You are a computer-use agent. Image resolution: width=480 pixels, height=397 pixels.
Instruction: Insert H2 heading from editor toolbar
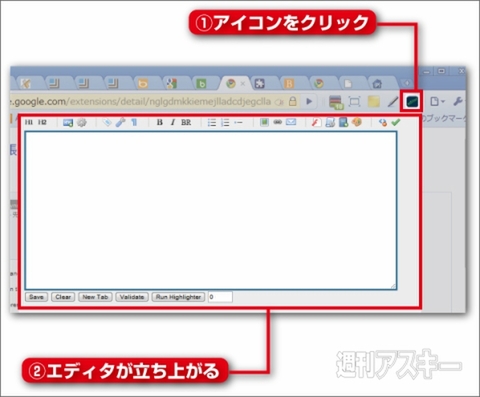[x=42, y=122]
